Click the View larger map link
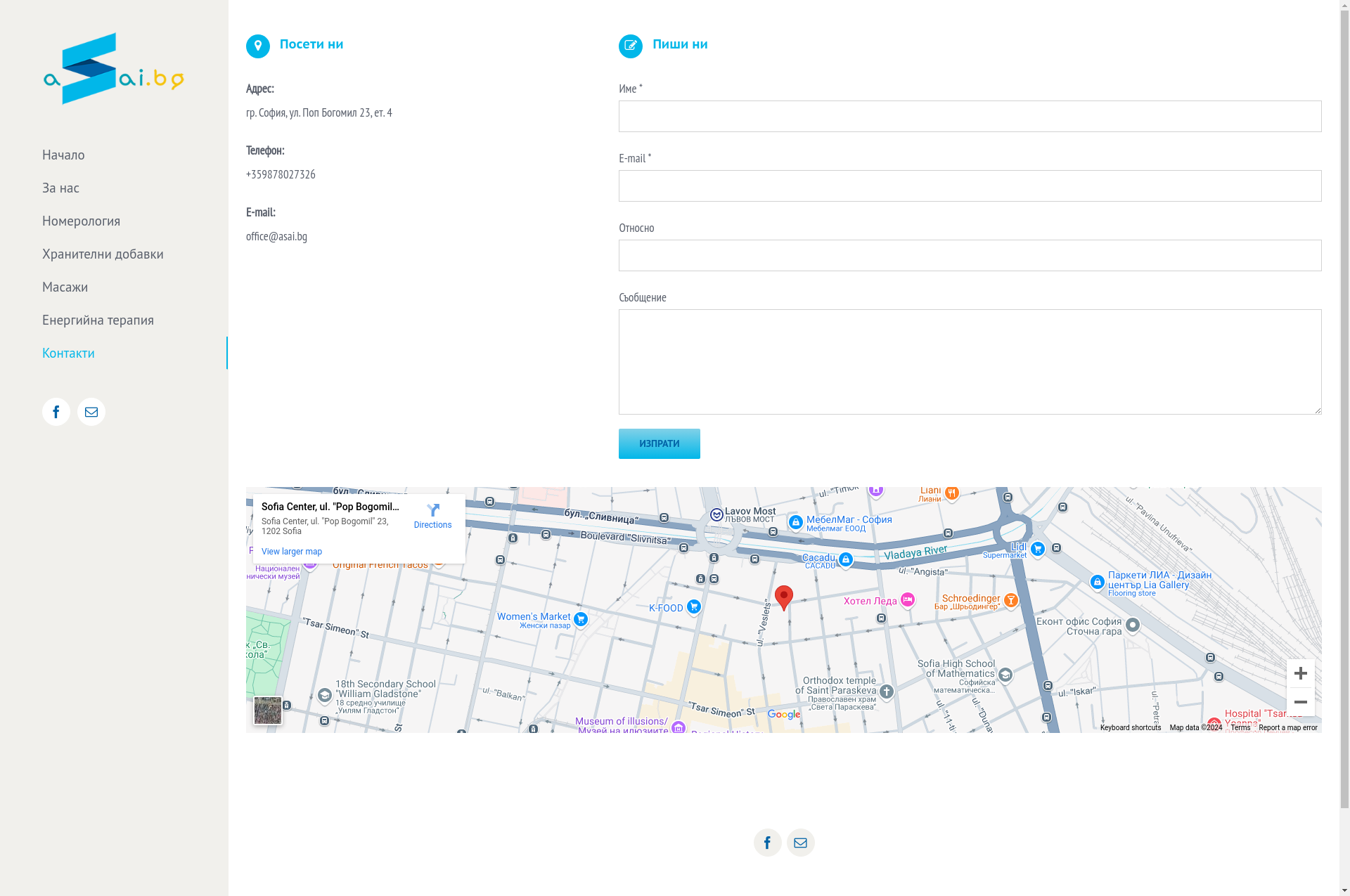The width and height of the screenshot is (1350, 896). [292, 552]
